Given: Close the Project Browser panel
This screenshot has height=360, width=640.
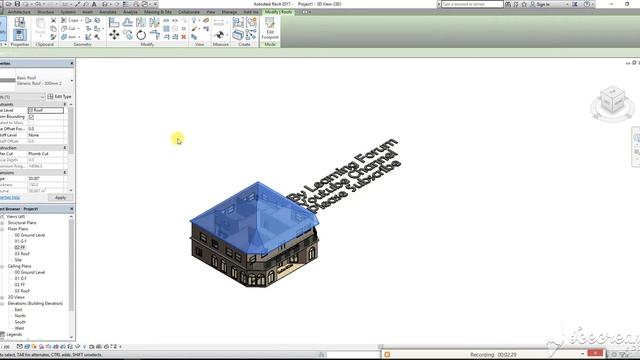Looking at the screenshot, I should pos(72,209).
